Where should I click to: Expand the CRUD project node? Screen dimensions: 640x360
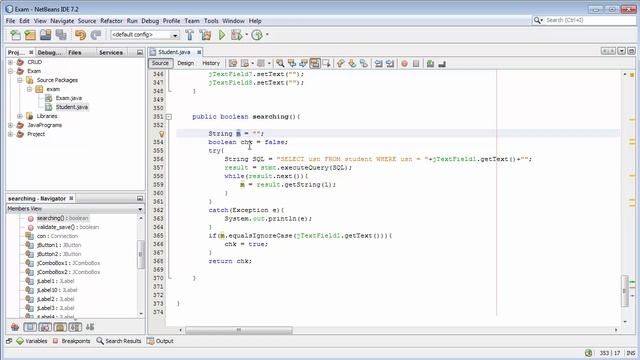click(x=11, y=62)
